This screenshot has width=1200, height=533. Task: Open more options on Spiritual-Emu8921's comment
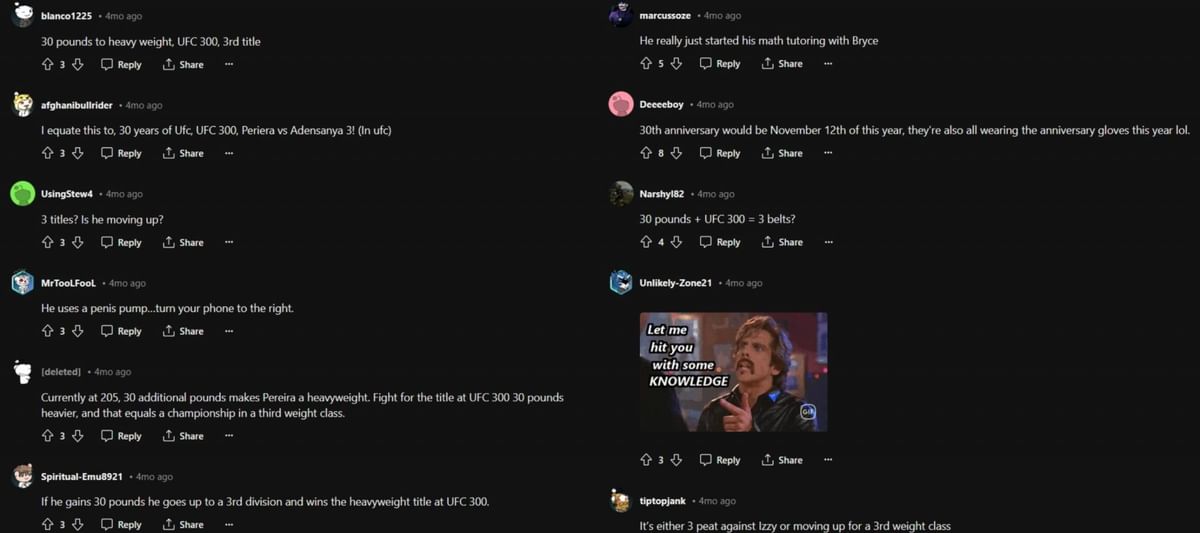pyautogui.click(x=229, y=524)
